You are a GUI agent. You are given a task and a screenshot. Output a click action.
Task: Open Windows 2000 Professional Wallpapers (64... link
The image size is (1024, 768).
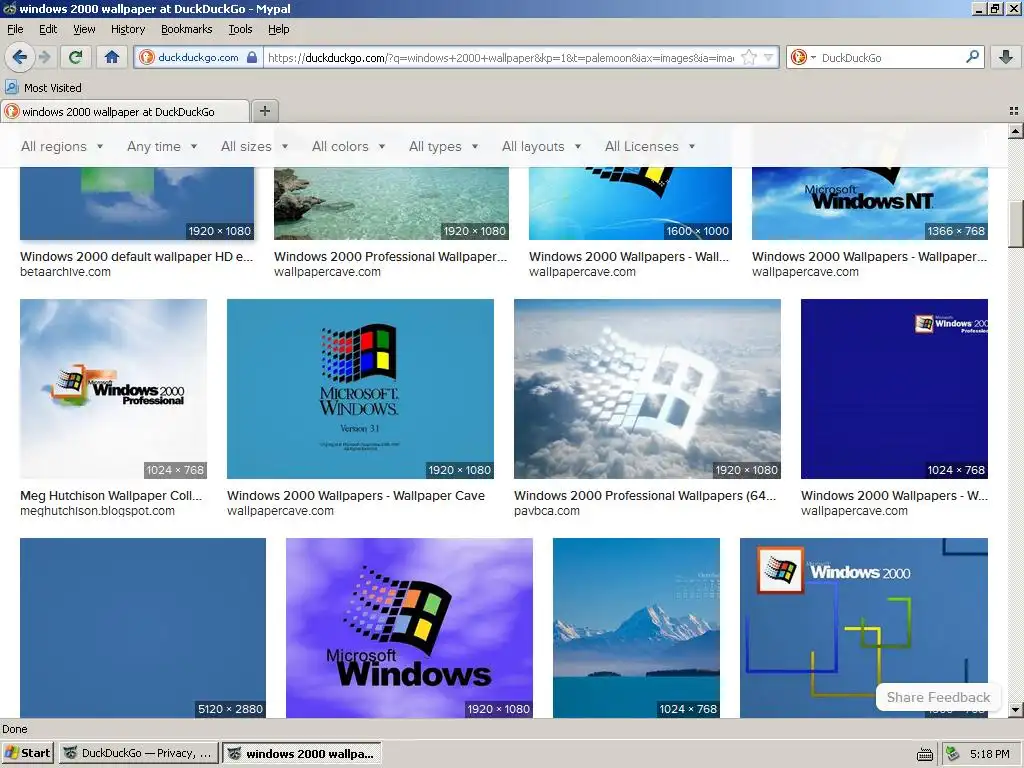645,496
